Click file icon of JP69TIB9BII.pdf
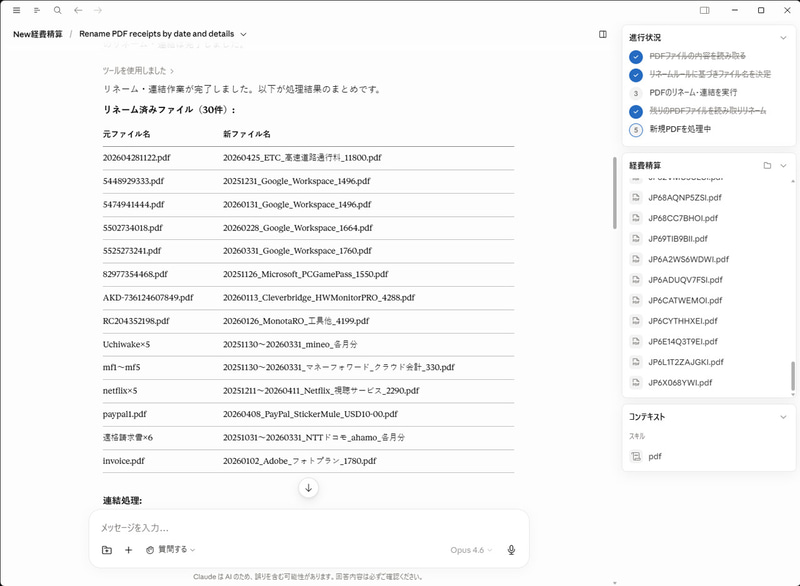This screenshot has height=586, width=800. click(636, 238)
